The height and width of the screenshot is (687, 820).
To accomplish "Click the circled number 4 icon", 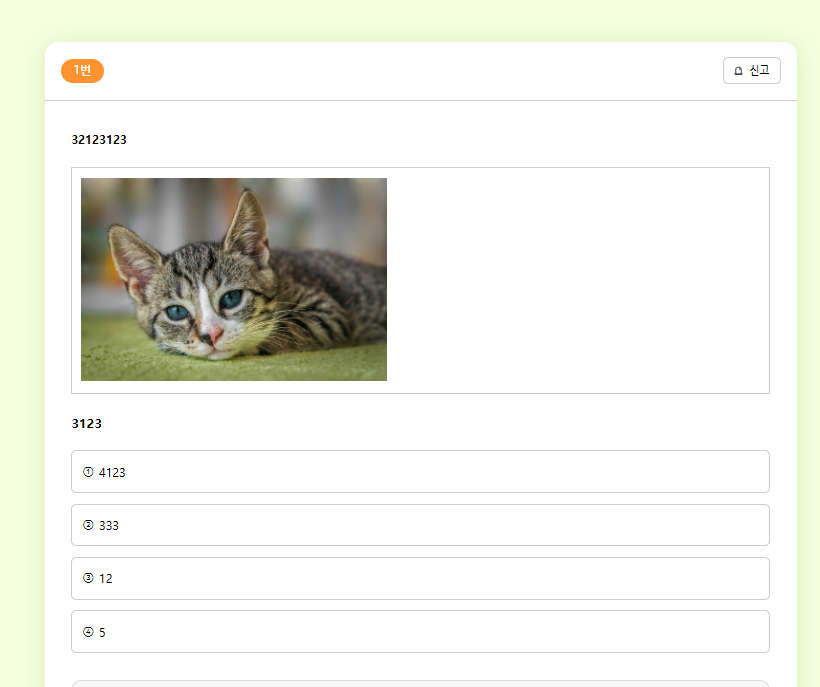I will pos(88,632).
